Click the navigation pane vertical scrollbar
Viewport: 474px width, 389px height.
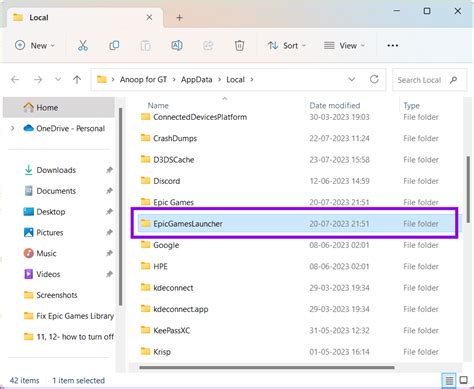121,207
